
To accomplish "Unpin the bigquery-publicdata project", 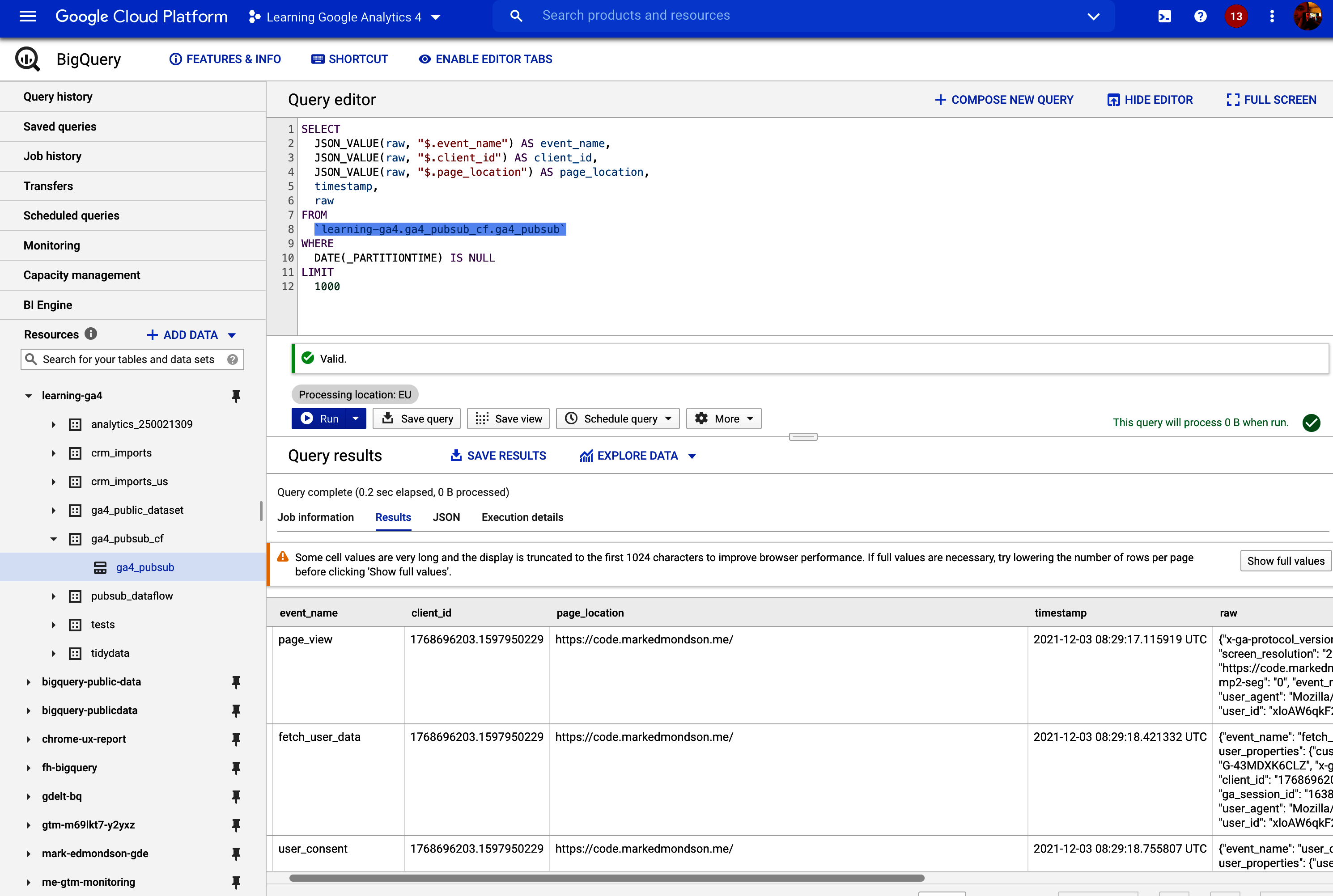I will (x=236, y=710).
